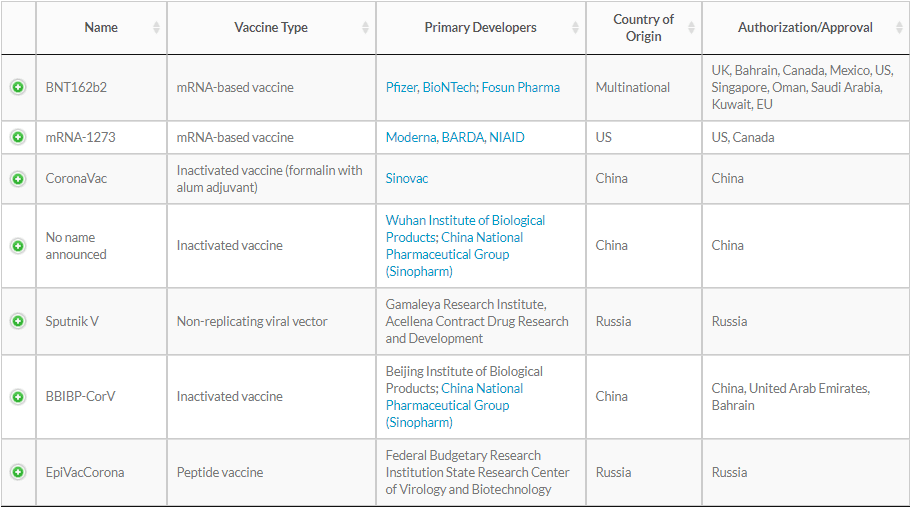
Task: Sort by Country of Origin arrows
Action: click(x=691, y=27)
